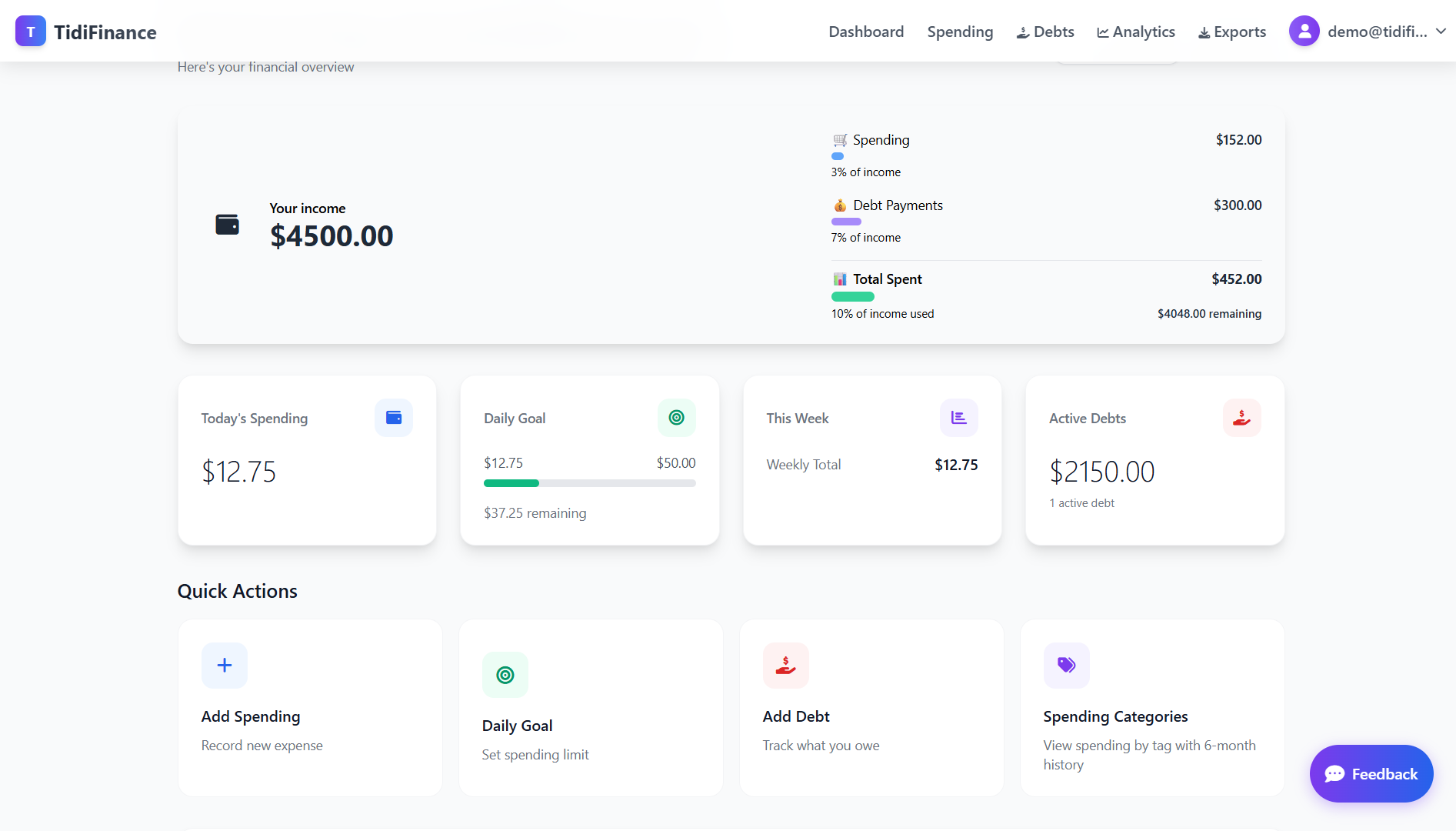Open the Spending nav item

[960, 32]
